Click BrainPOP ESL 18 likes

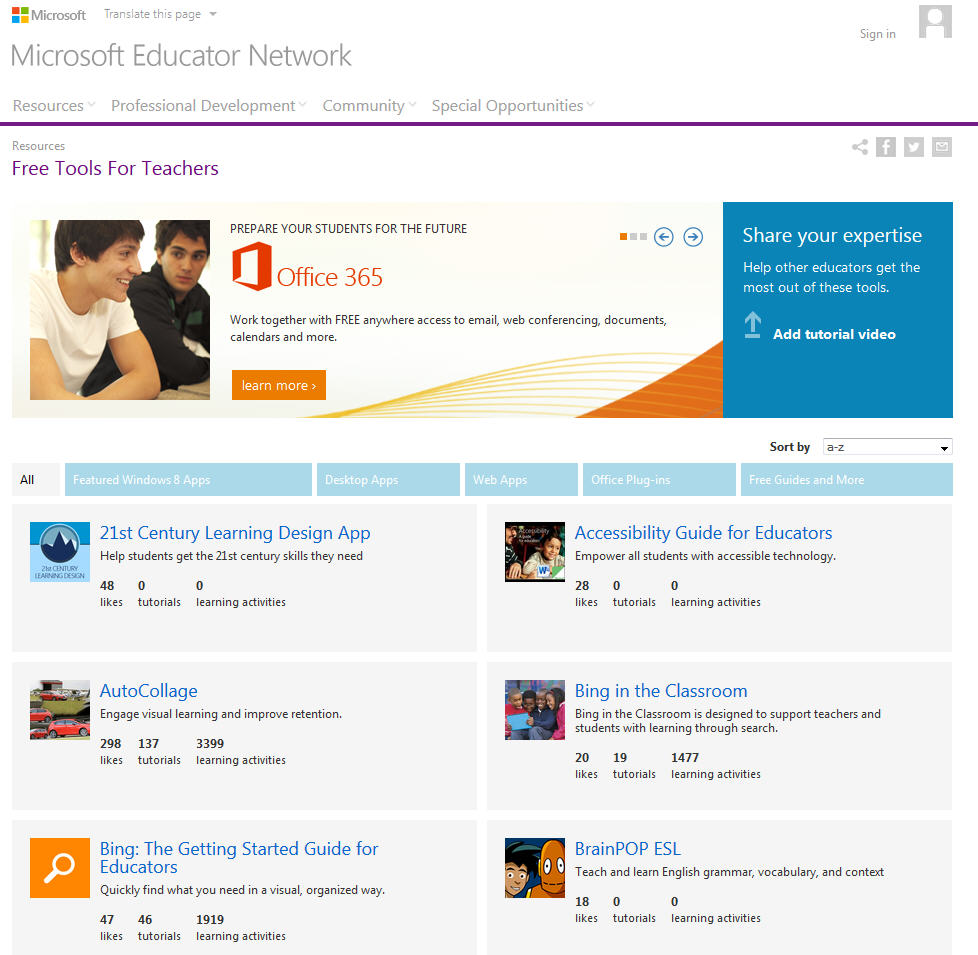(x=582, y=901)
